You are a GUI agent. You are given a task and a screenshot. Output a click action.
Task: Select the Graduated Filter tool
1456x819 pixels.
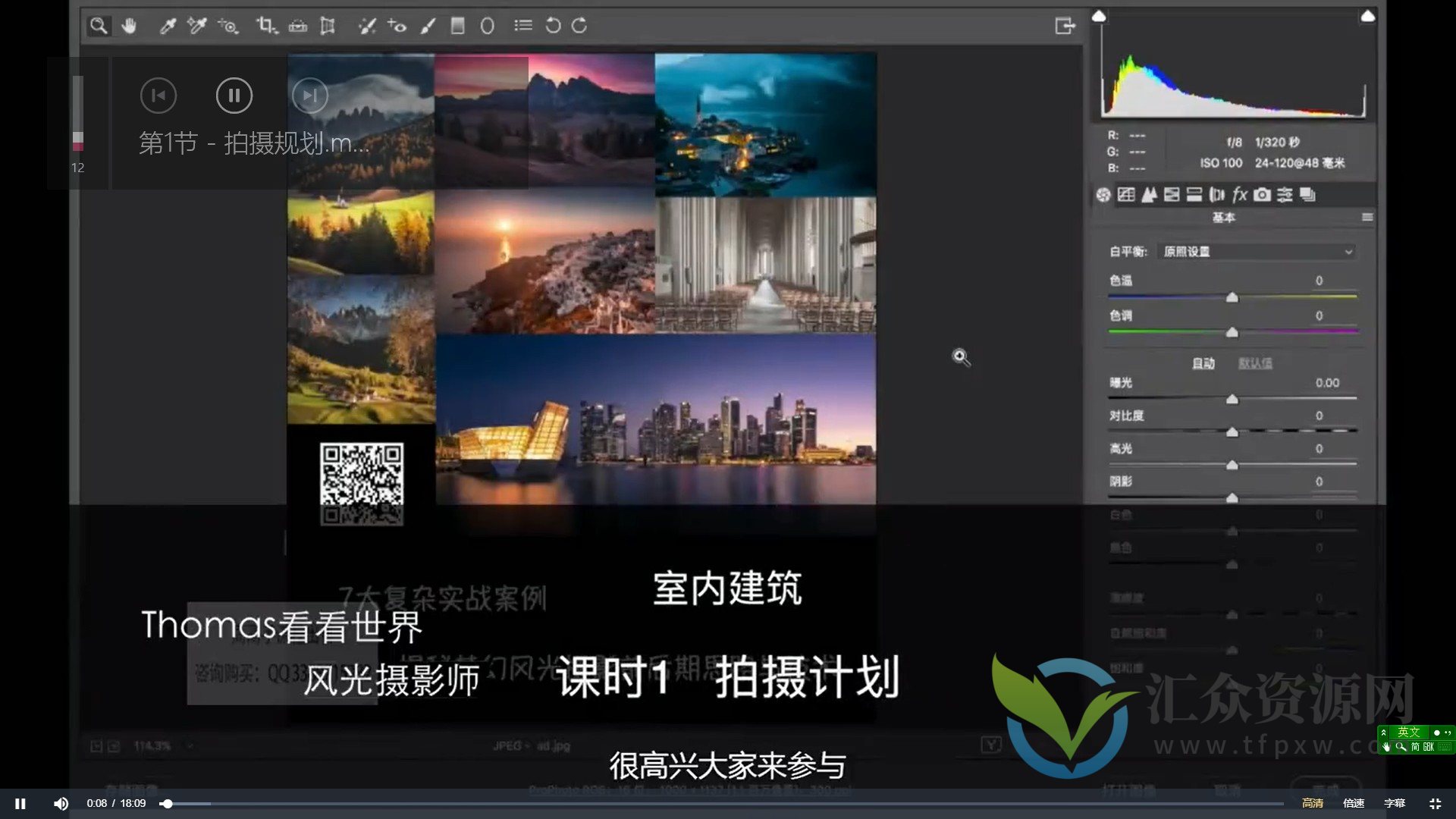457,26
